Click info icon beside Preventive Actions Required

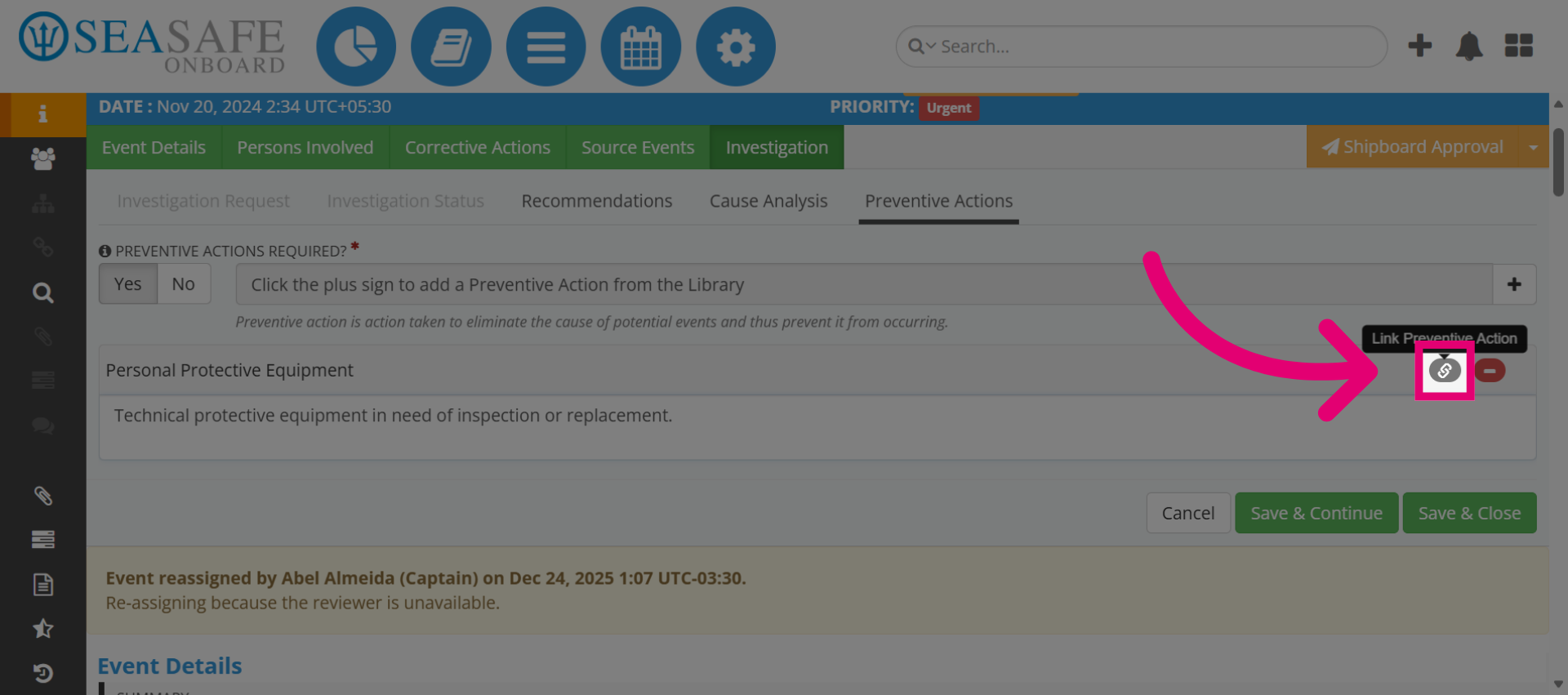tap(105, 251)
